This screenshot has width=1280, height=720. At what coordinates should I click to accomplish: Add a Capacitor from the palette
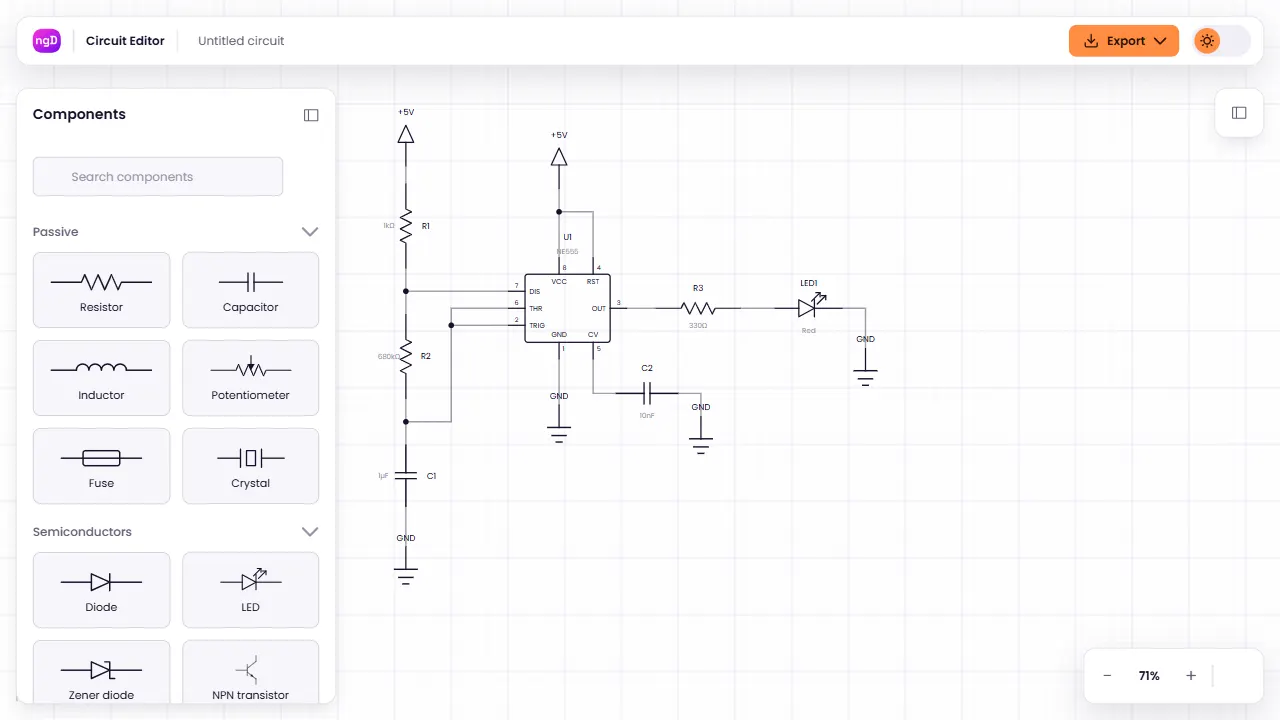click(250, 290)
